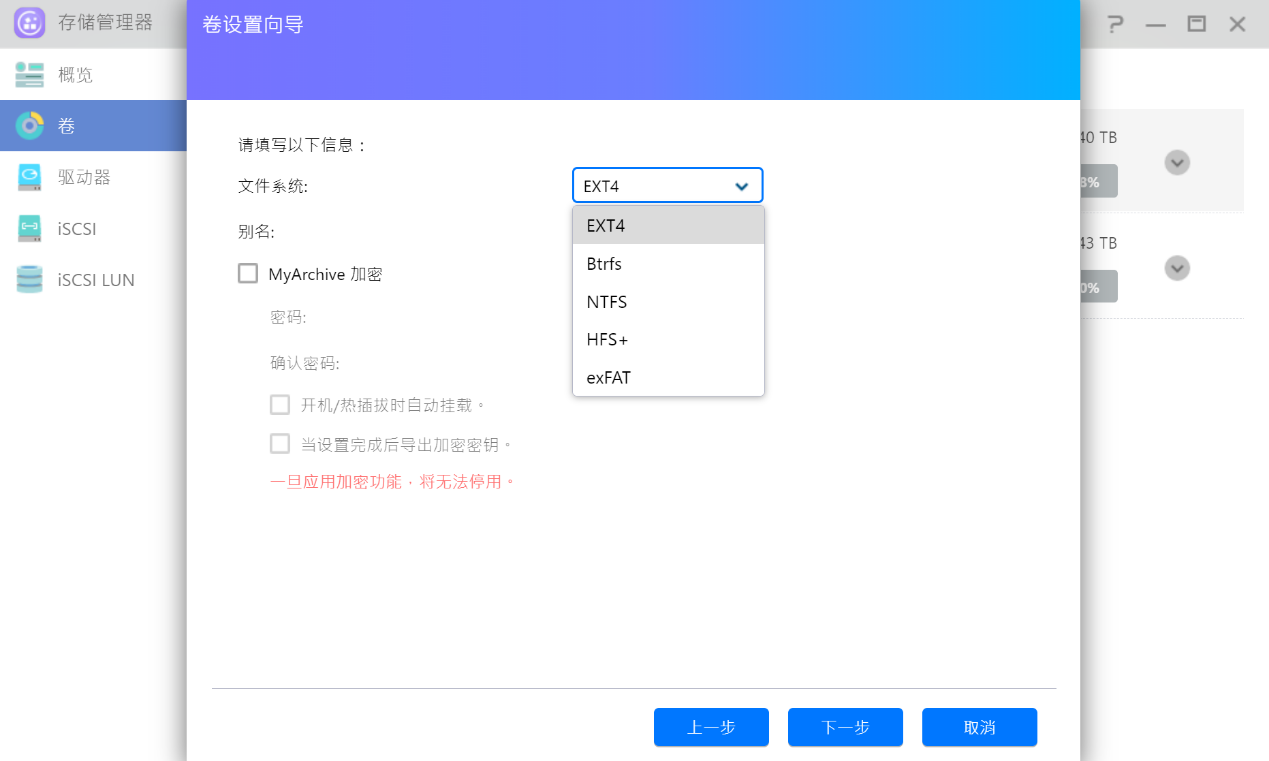Click the 上一步 previous button
Screen dimensions: 1269x761
(x=711, y=727)
